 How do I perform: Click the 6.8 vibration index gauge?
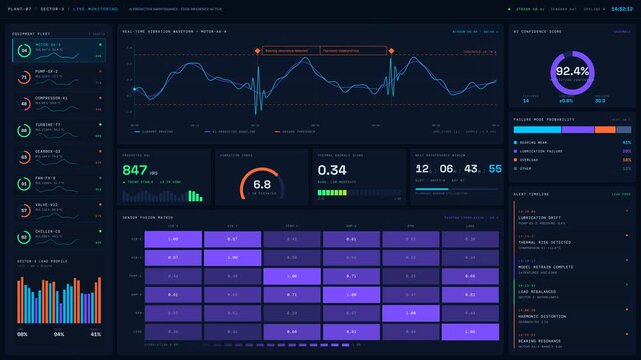[x=262, y=184]
